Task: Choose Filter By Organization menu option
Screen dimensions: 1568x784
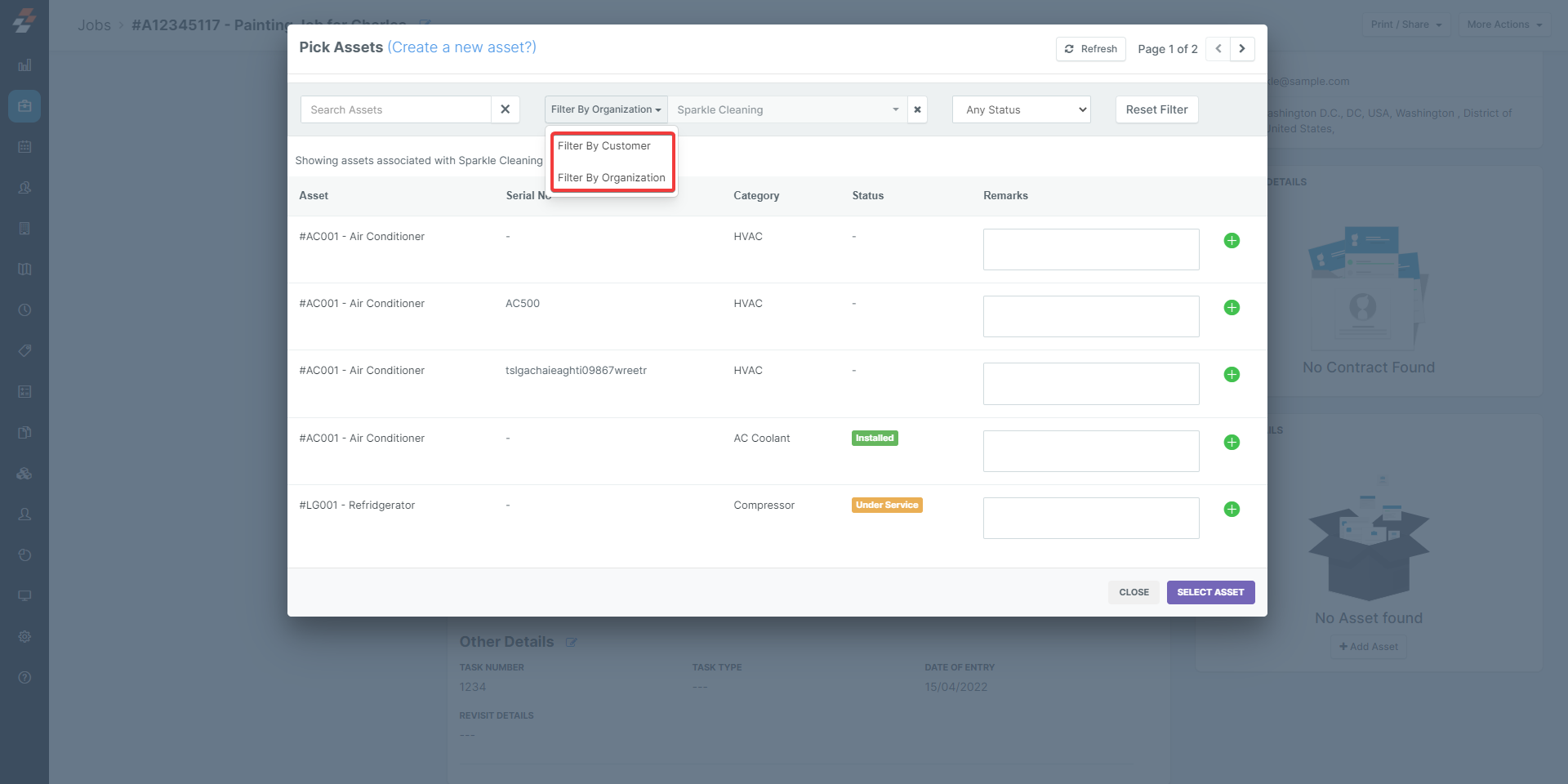Action: click(611, 178)
